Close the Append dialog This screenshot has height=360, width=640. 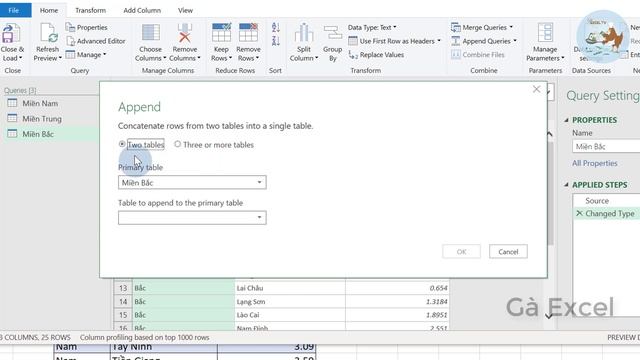[x=536, y=89]
